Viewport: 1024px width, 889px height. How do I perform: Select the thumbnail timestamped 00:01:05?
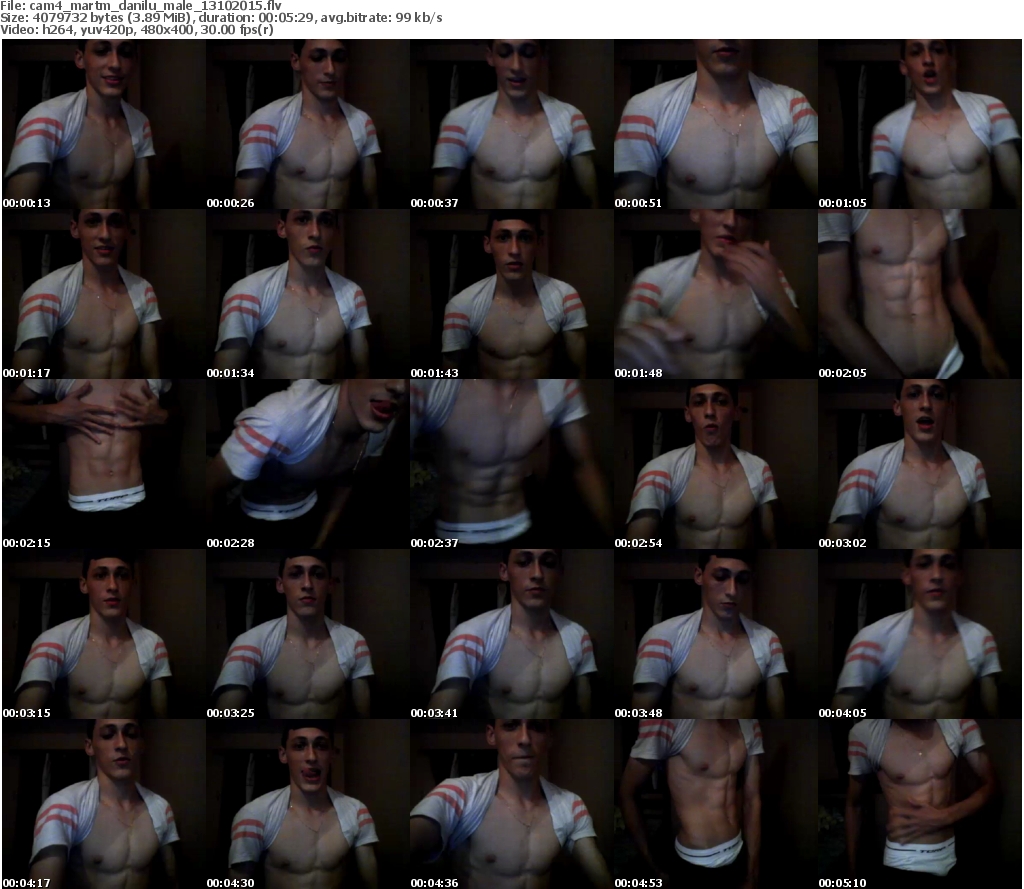[x=920, y=124]
